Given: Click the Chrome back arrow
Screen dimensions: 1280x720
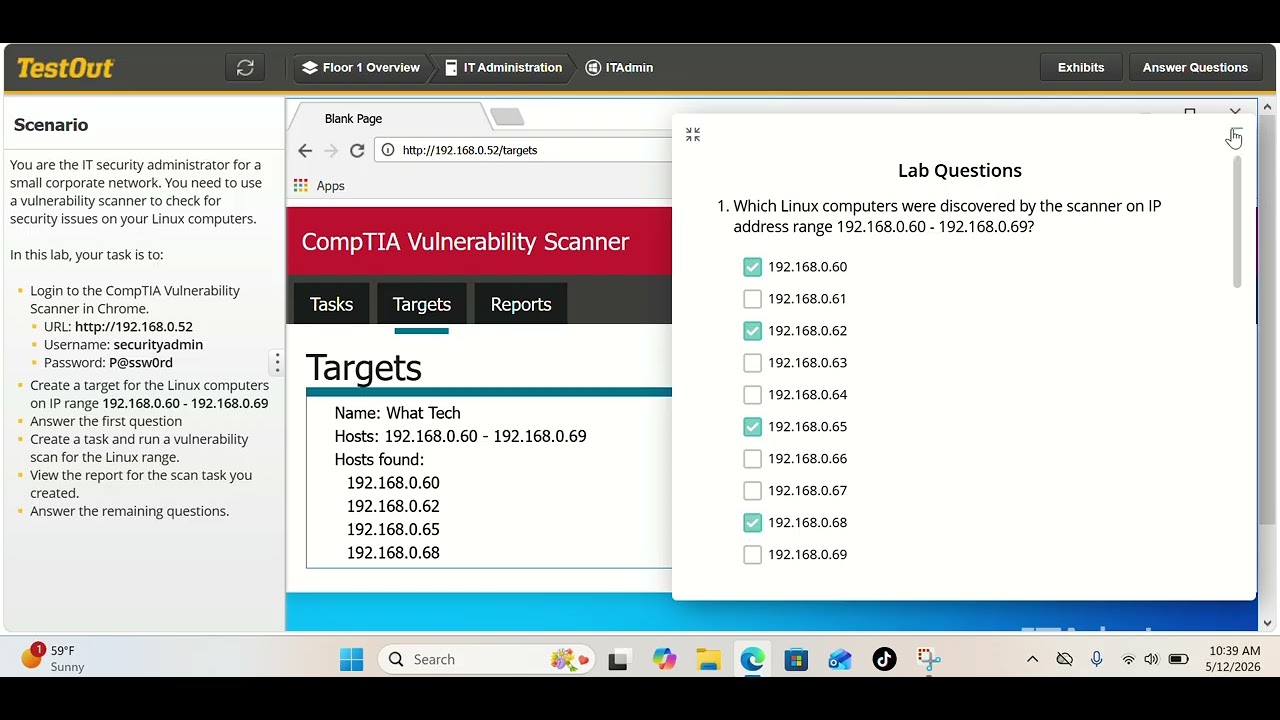Looking at the screenshot, I should click(305, 150).
